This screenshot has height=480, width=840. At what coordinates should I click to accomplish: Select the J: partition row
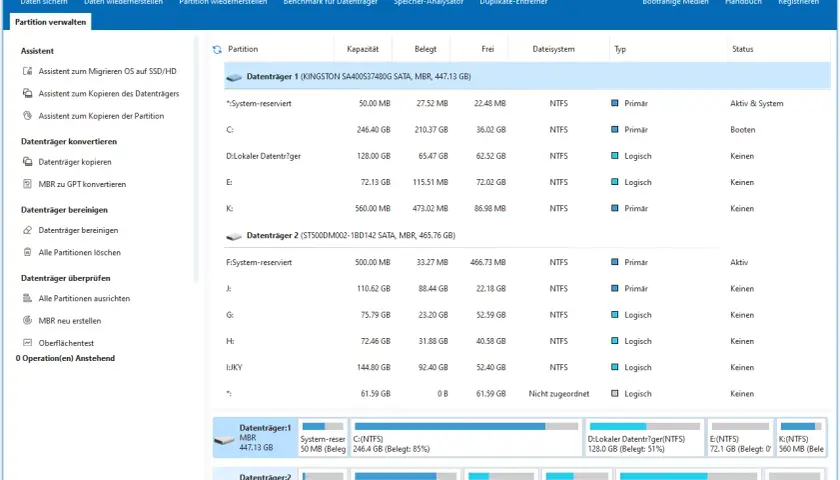point(527,288)
